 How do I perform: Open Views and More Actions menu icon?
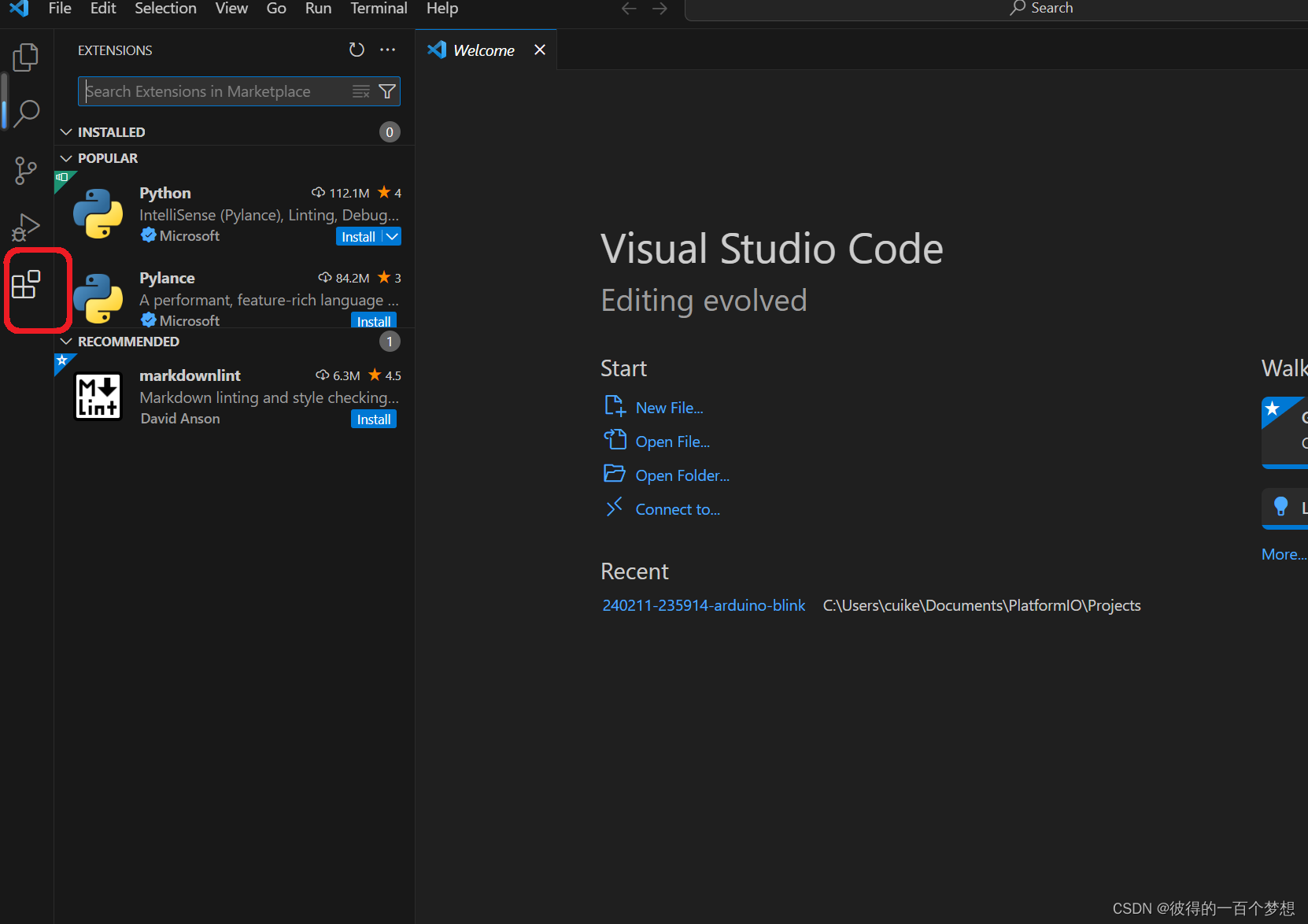tap(387, 50)
